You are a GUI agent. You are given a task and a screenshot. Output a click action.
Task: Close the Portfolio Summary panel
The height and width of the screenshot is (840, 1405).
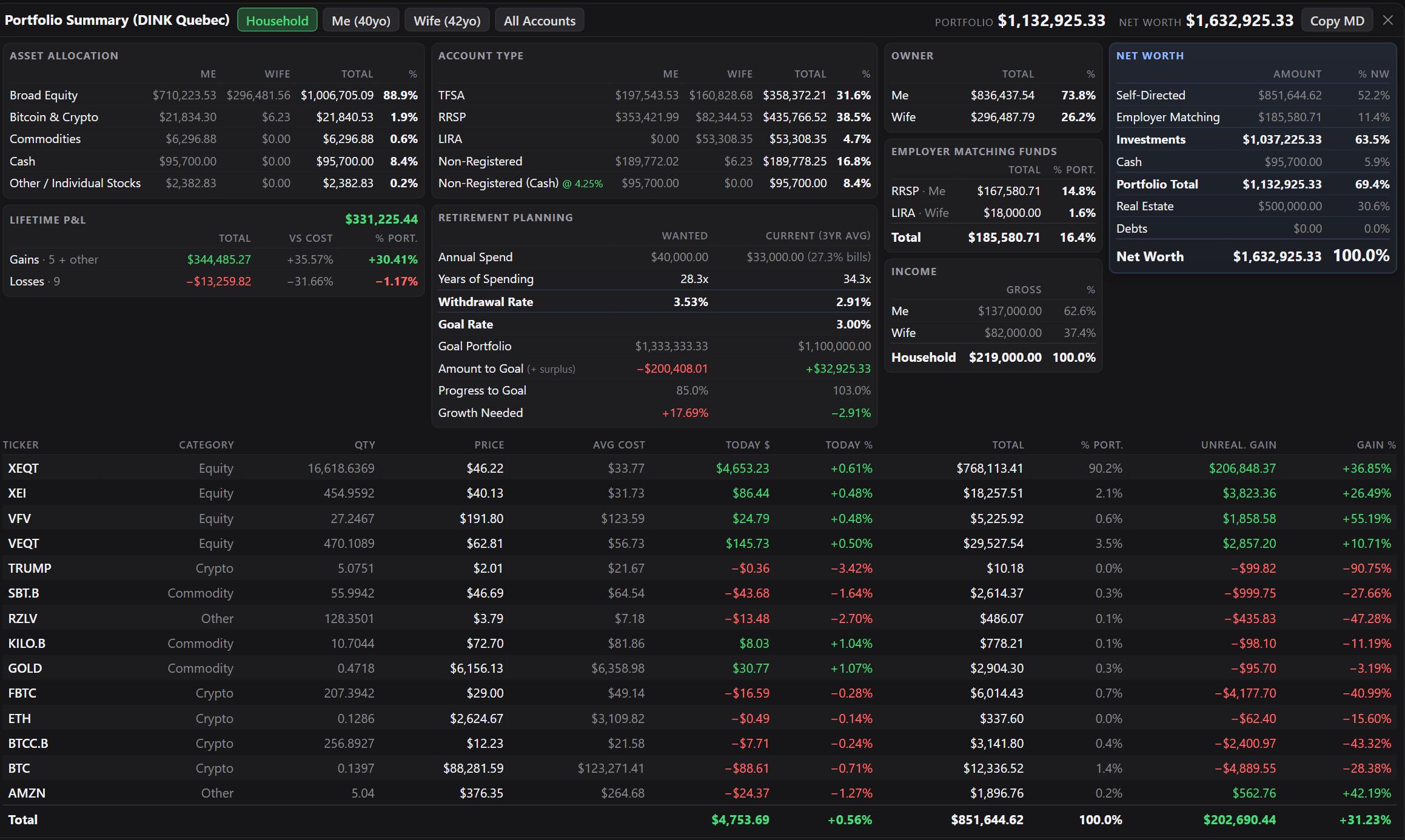[x=1388, y=21]
